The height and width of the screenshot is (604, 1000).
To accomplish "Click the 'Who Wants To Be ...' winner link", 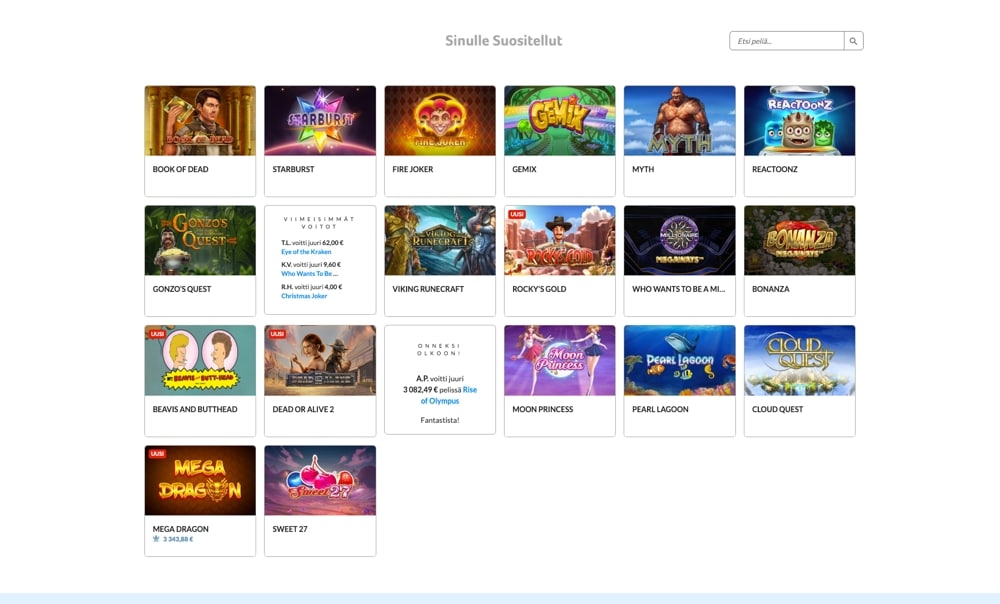I will click(309, 274).
